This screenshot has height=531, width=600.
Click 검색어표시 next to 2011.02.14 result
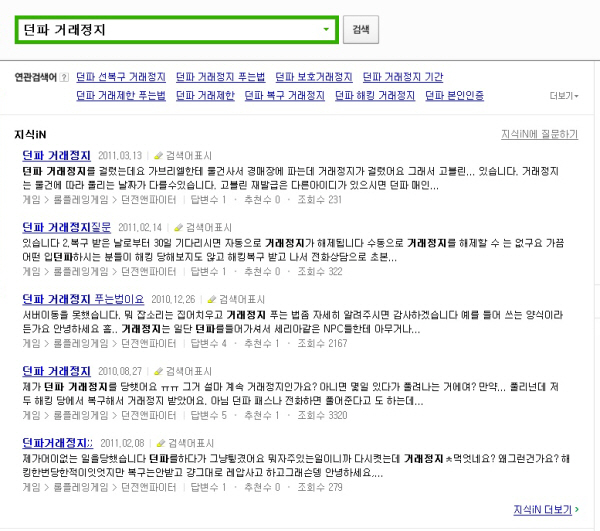coord(209,228)
